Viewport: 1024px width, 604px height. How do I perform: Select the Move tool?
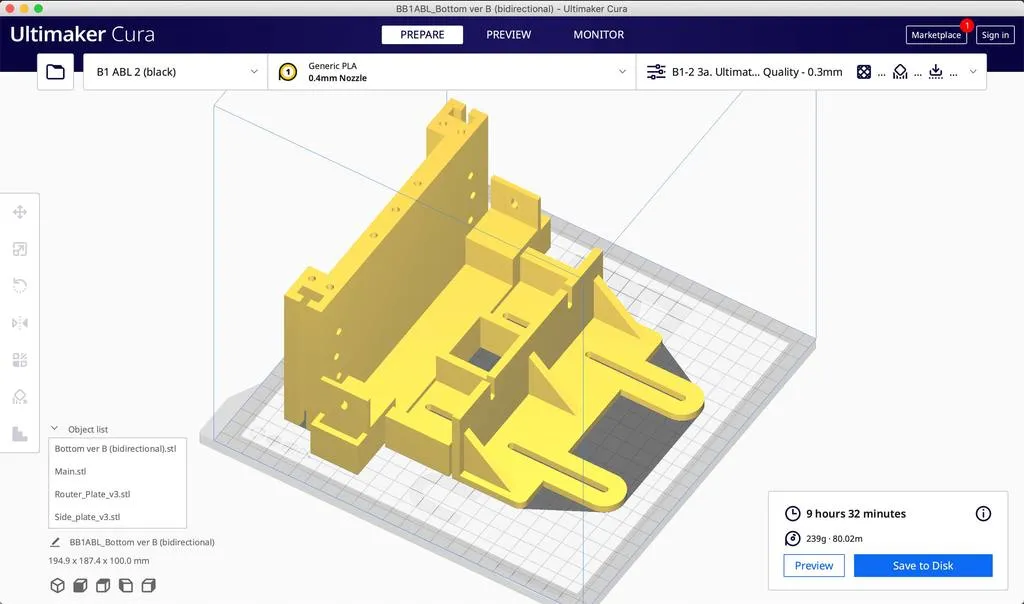(x=20, y=212)
